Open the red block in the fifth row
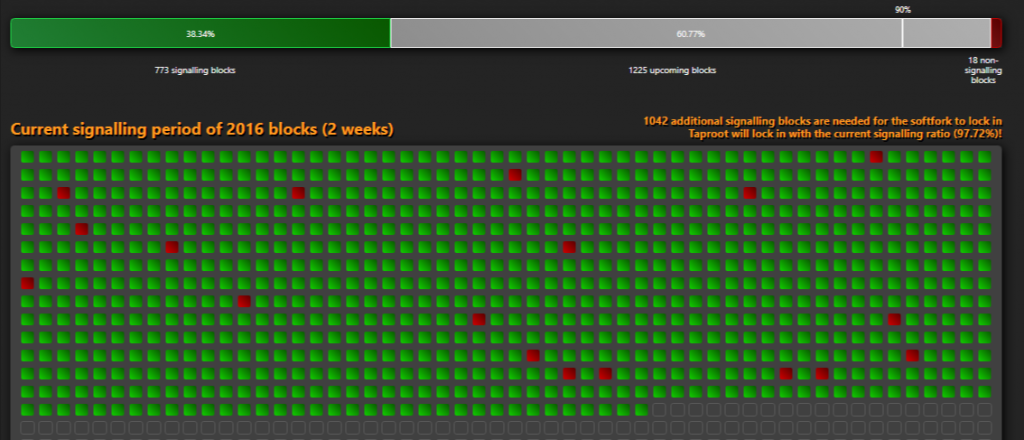 82,229
